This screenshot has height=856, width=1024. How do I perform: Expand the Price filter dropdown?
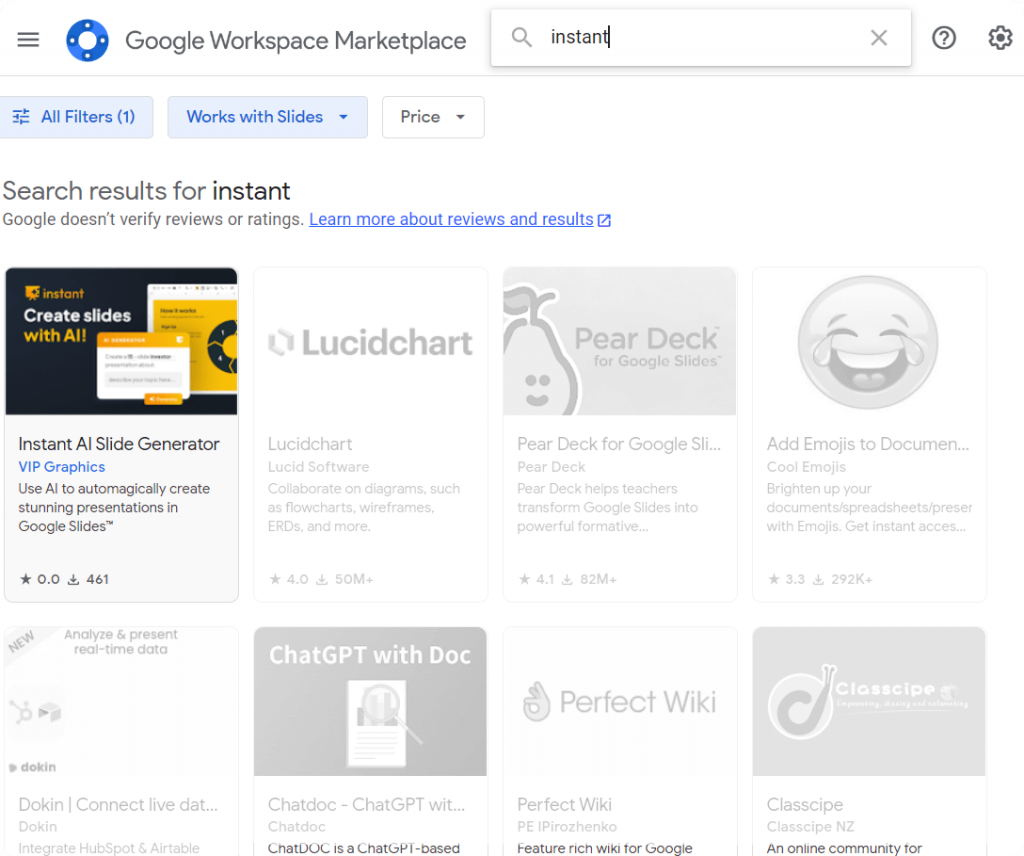coord(433,117)
